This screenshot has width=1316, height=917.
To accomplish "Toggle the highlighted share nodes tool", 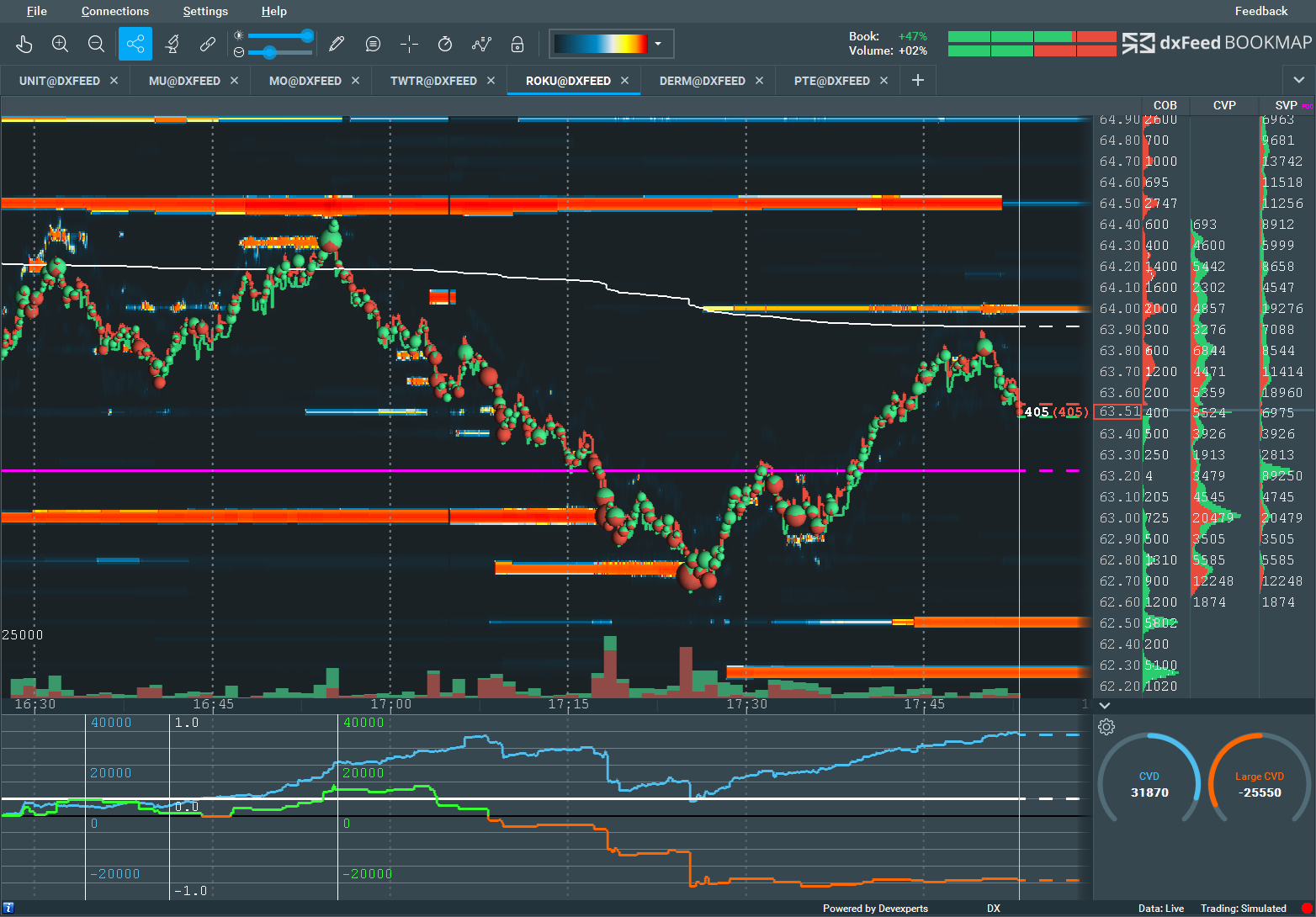I will point(135,44).
